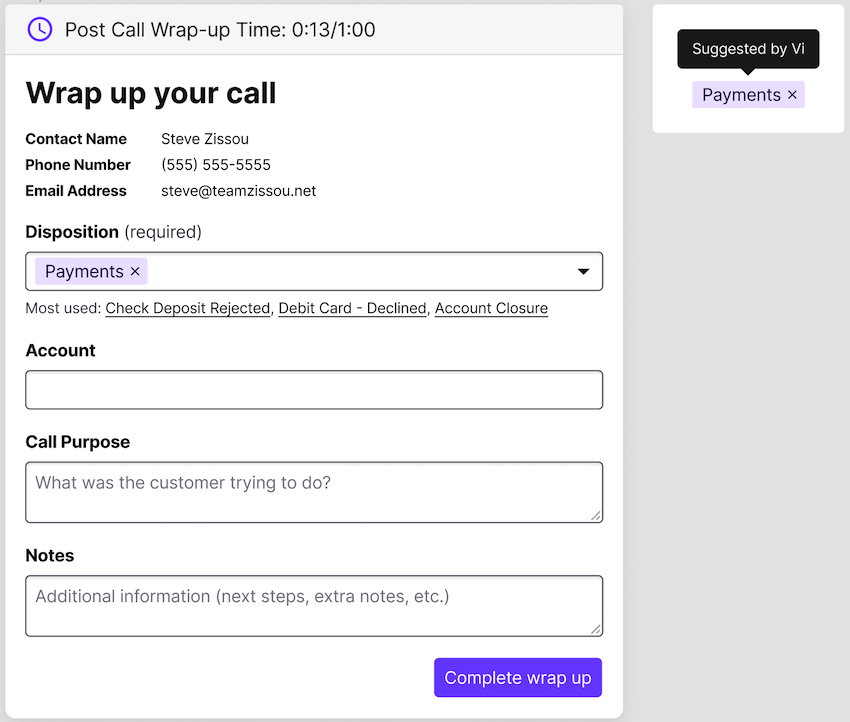This screenshot has width=850, height=722.
Task: Dismiss the Payments tag suggested by Vi
Action: (x=790, y=94)
